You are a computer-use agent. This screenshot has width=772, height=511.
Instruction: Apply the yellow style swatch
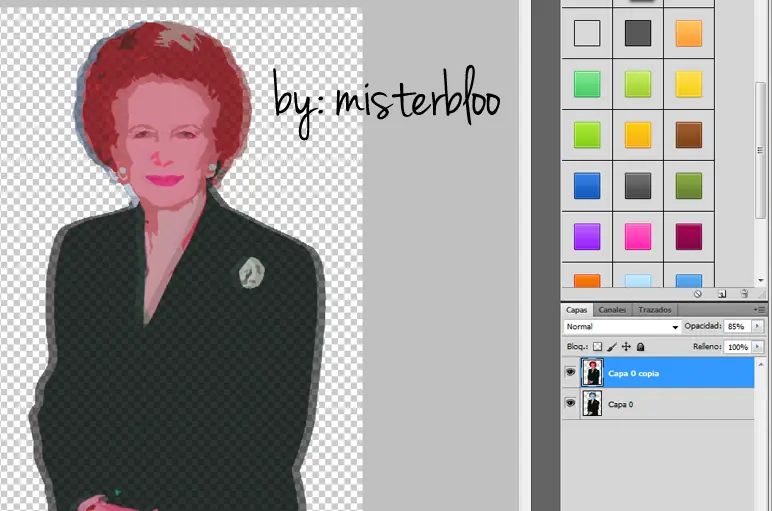tap(689, 84)
